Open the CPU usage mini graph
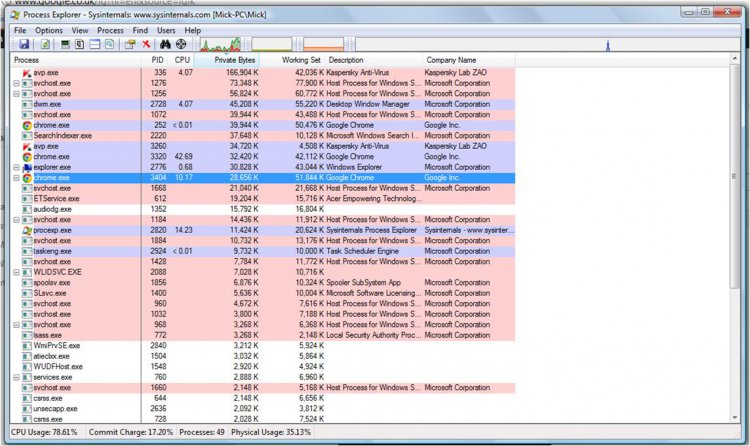This screenshot has width=750, height=446. (x=220, y=45)
